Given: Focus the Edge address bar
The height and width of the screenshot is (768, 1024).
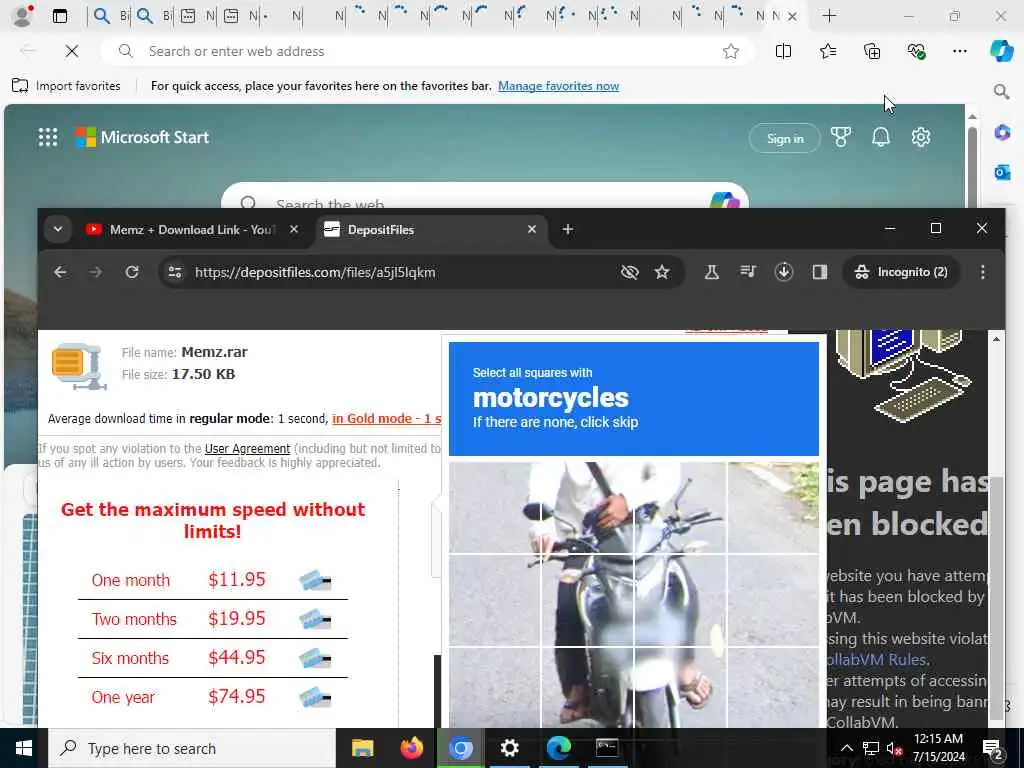Looking at the screenshot, I should 428,51.
